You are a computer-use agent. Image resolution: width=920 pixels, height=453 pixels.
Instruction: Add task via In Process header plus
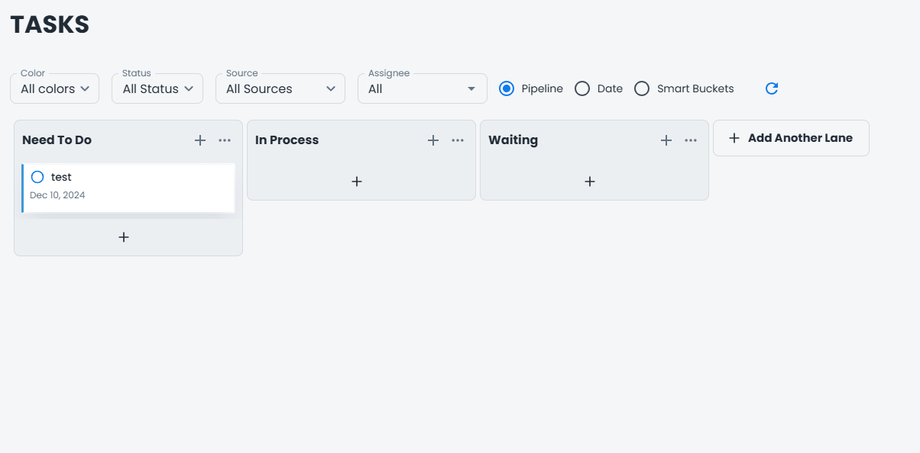pos(433,141)
